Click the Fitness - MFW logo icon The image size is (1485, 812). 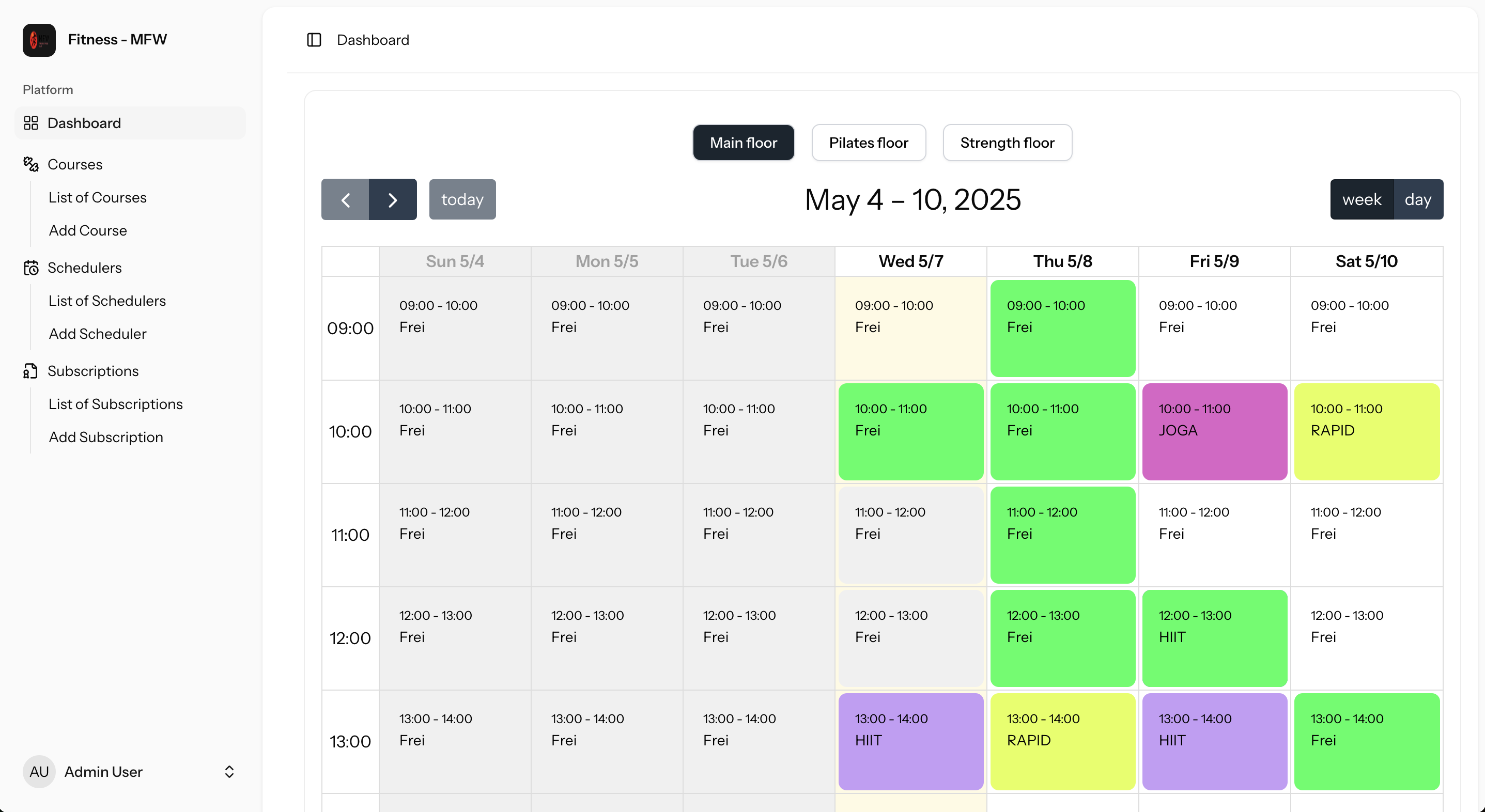[x=39, y=40]
